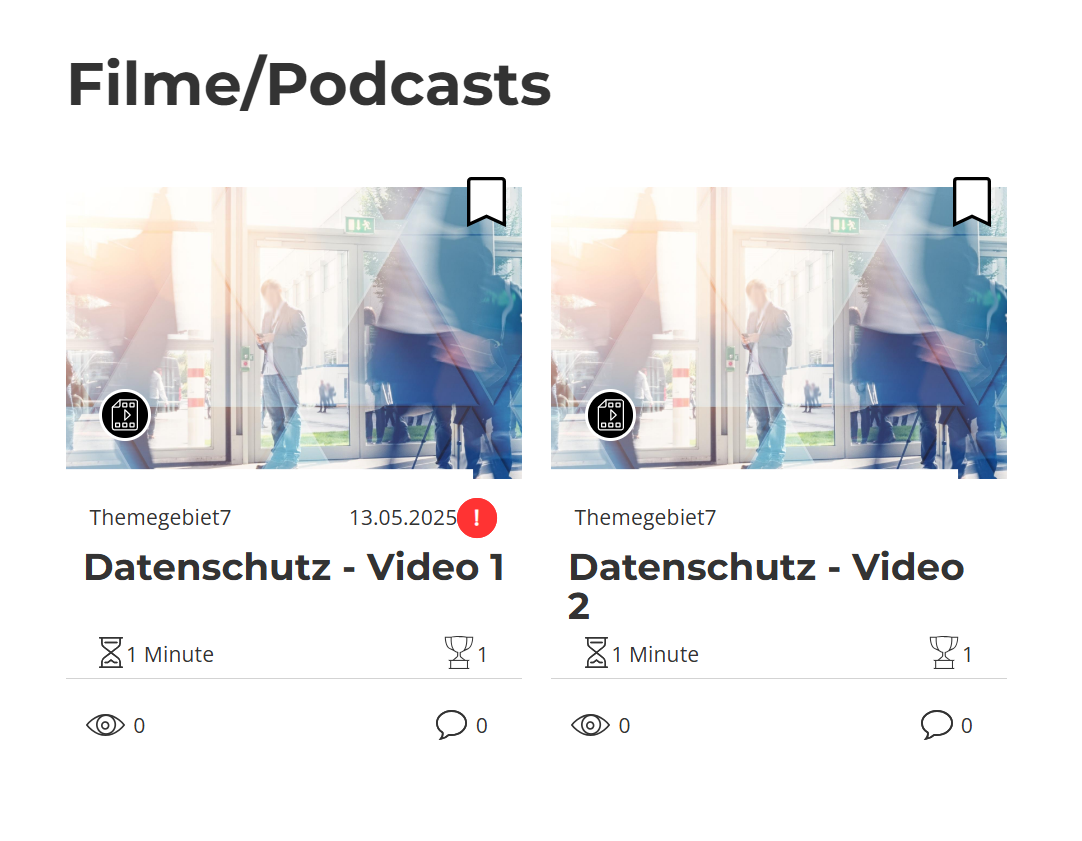The image size is (1082, 841).
Task: Click the trophy icon on Video 1 card
Action: pos(459,653)
